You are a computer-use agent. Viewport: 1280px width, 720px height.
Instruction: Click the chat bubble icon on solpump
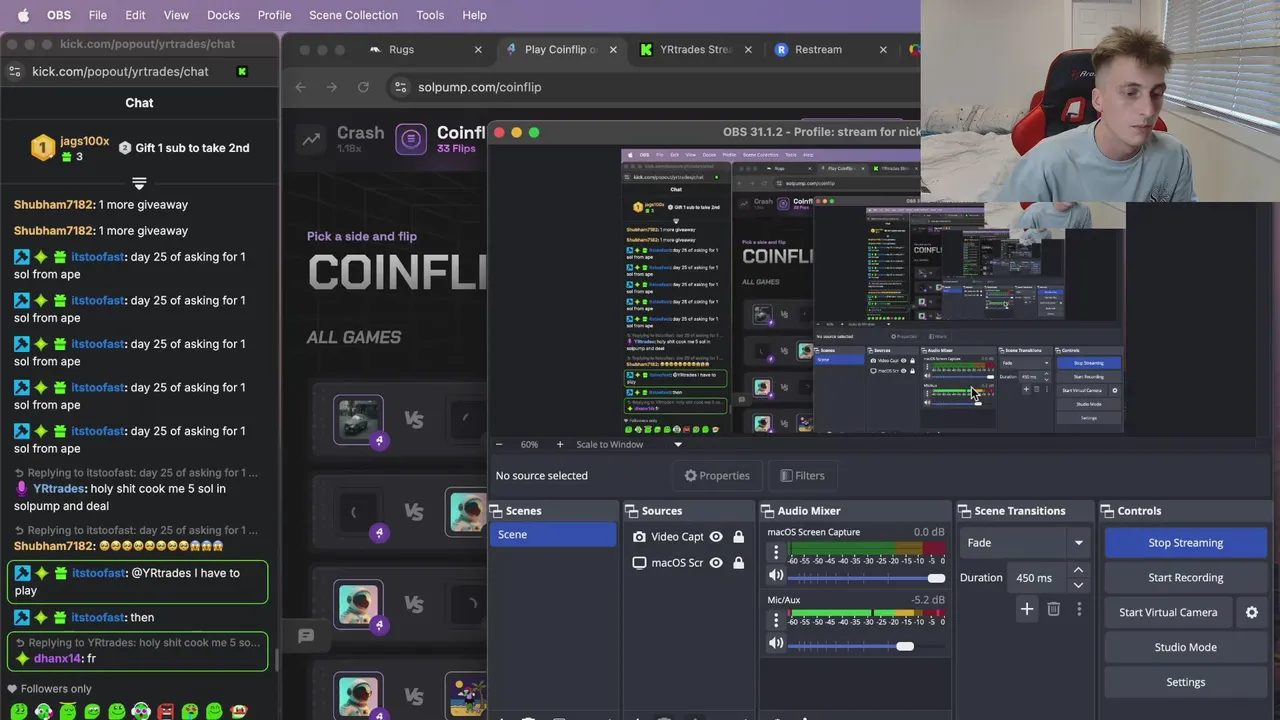pos(306,635)
